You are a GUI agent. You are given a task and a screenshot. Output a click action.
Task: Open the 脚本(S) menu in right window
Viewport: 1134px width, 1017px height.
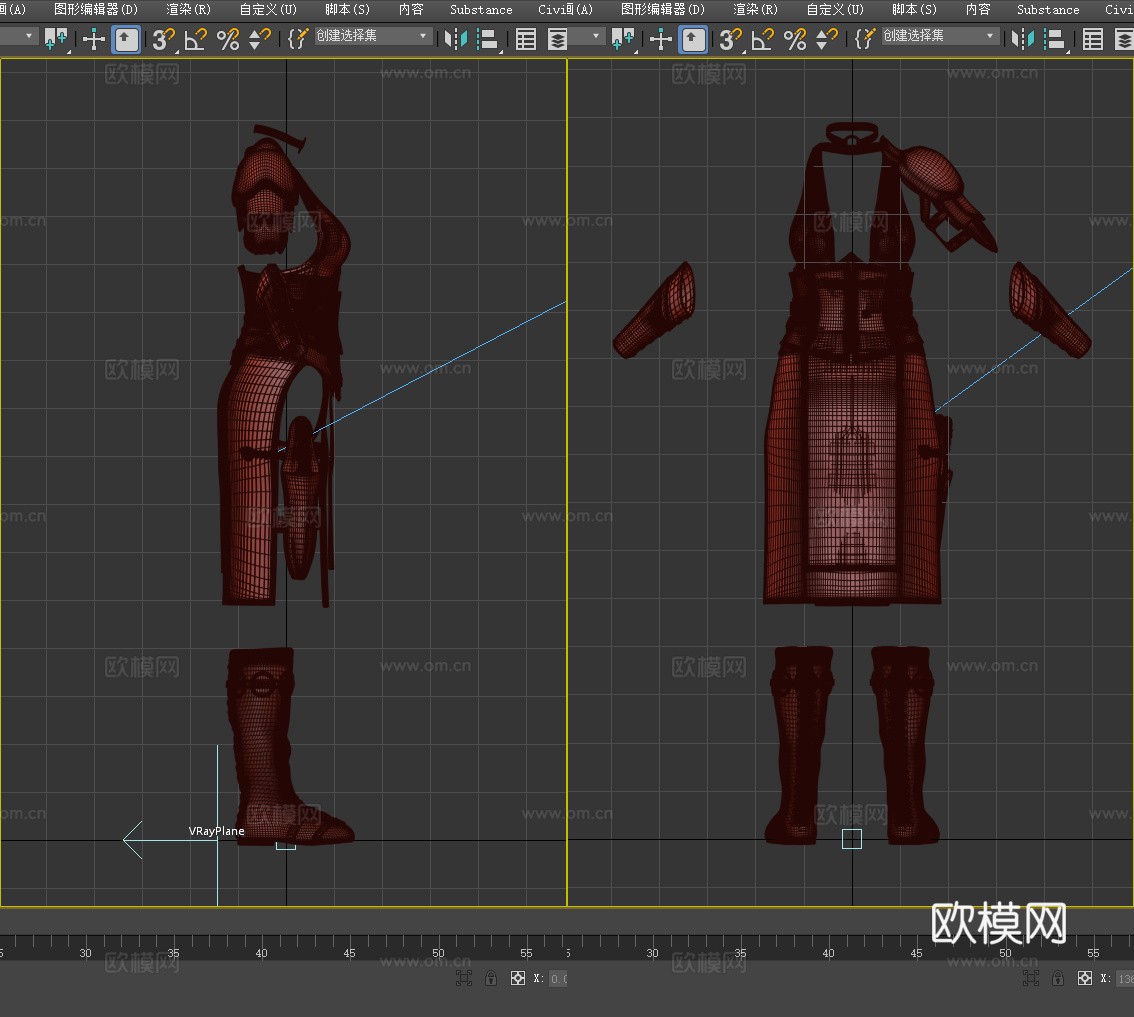[x=914, y=9]
